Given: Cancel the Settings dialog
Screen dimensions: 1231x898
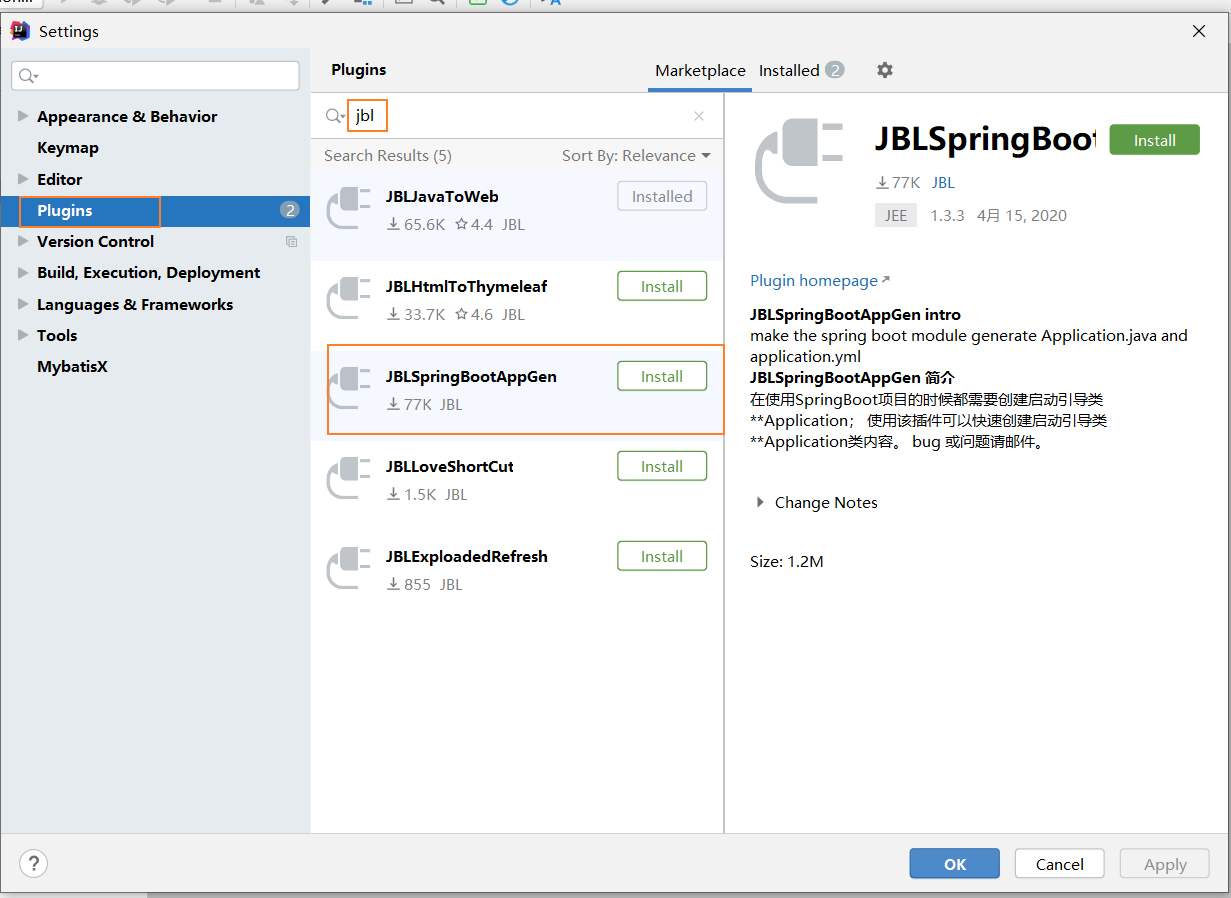Looking at the screenshot, I should click(1059, 864).
